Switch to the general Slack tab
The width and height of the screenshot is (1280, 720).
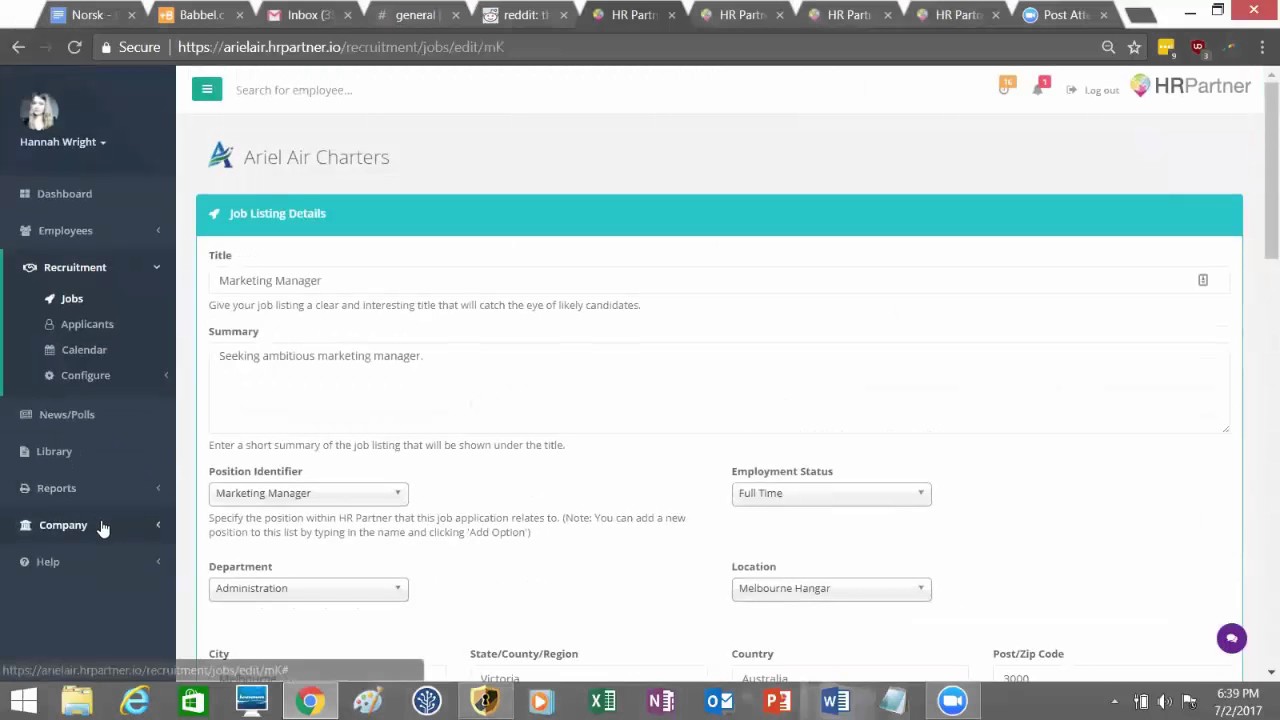pos(416,15)
